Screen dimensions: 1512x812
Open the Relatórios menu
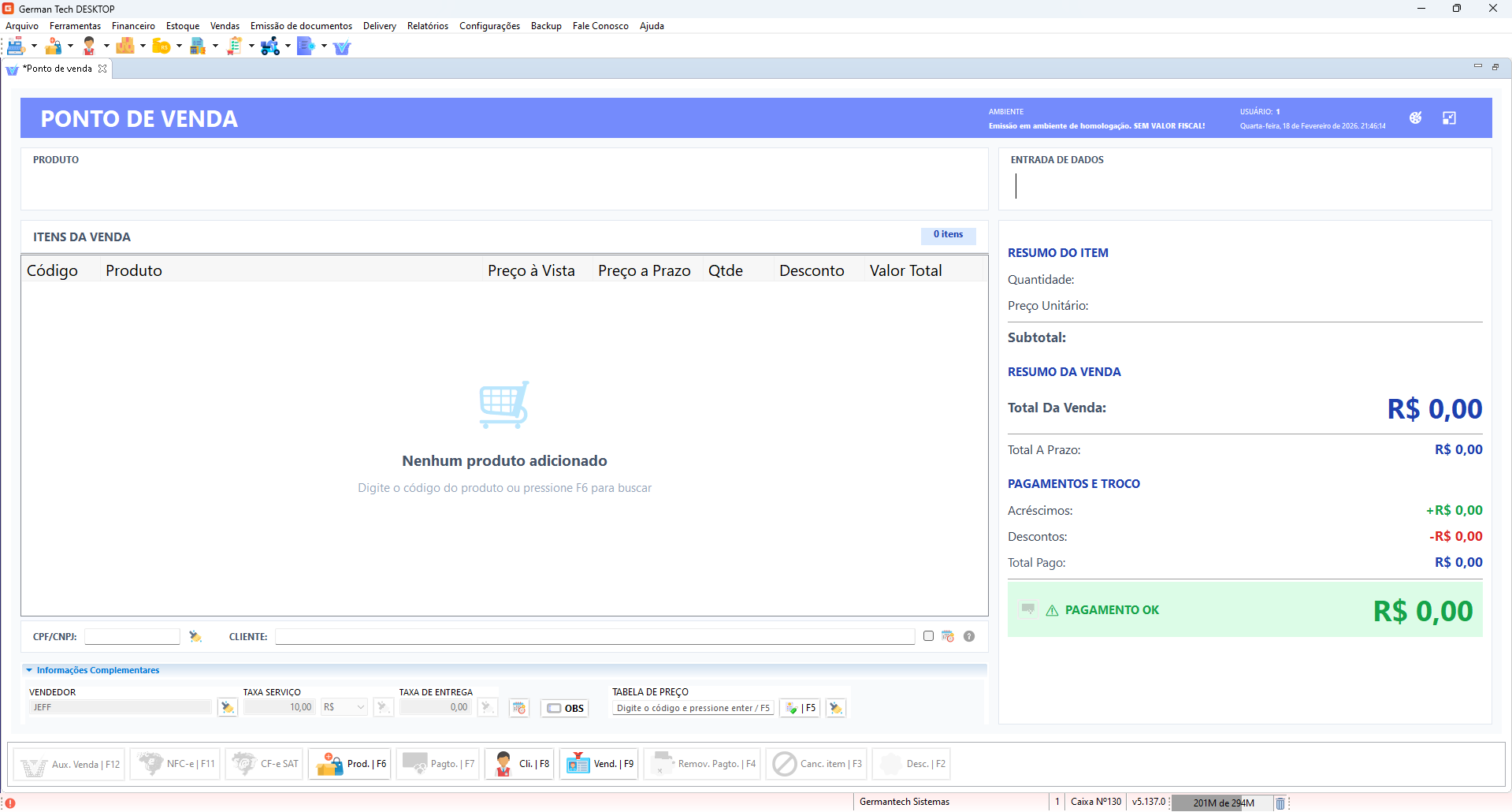coord(427,26)
